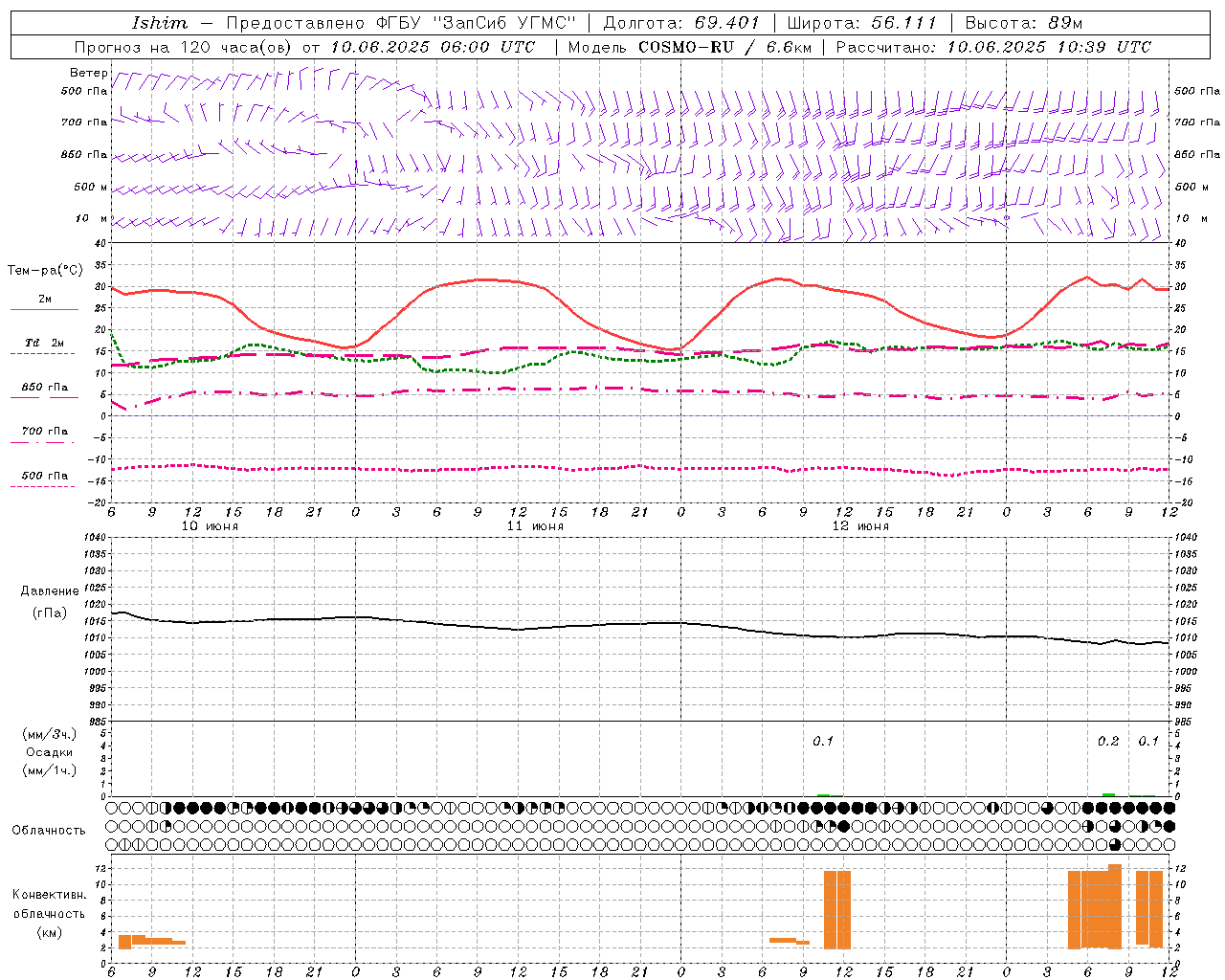This screenshot has width=1225, height=980.
Task: Select the Высота: 89м elevation text
Action: pyautogui.click(x=1023, y=23)
